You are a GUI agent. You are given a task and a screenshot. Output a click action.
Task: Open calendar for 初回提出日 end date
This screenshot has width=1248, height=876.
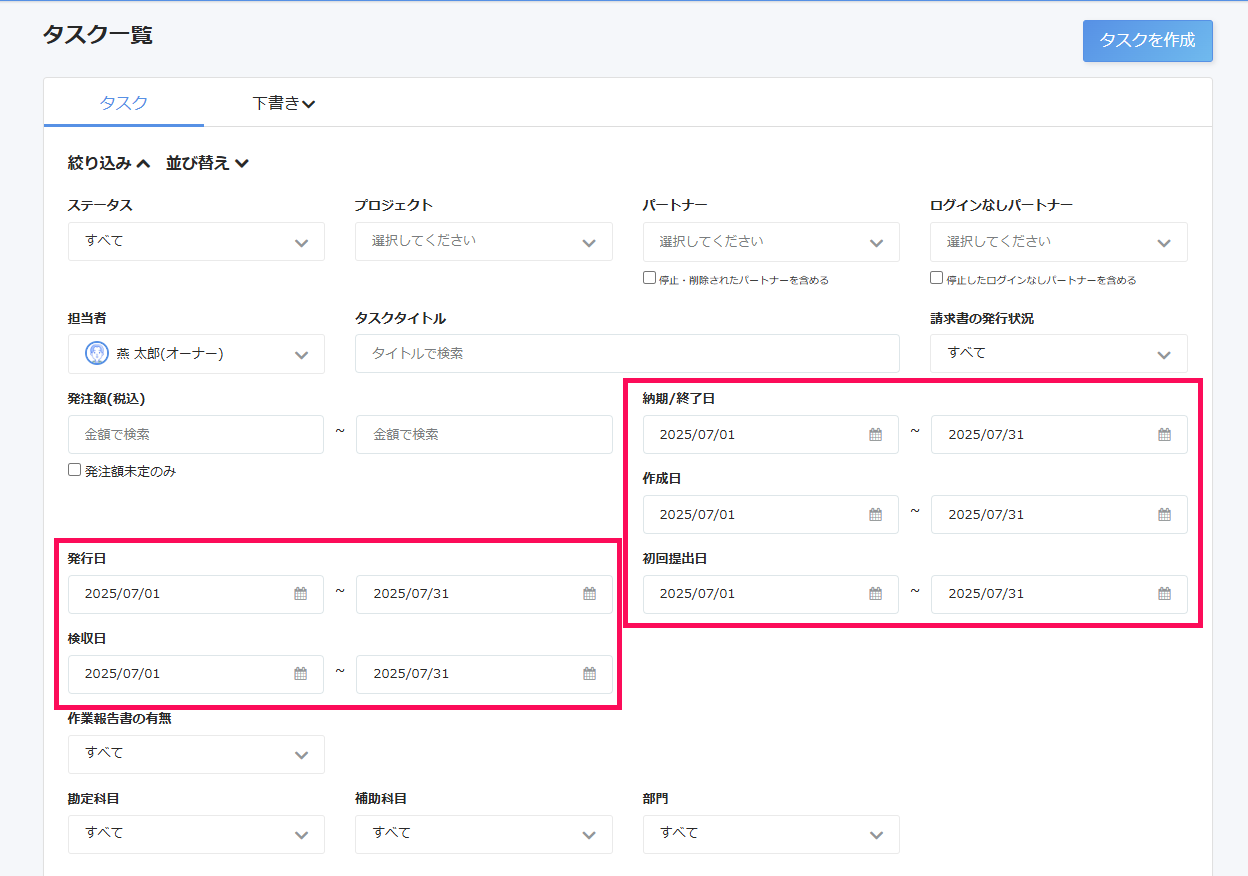click(x=1165, y=594)
